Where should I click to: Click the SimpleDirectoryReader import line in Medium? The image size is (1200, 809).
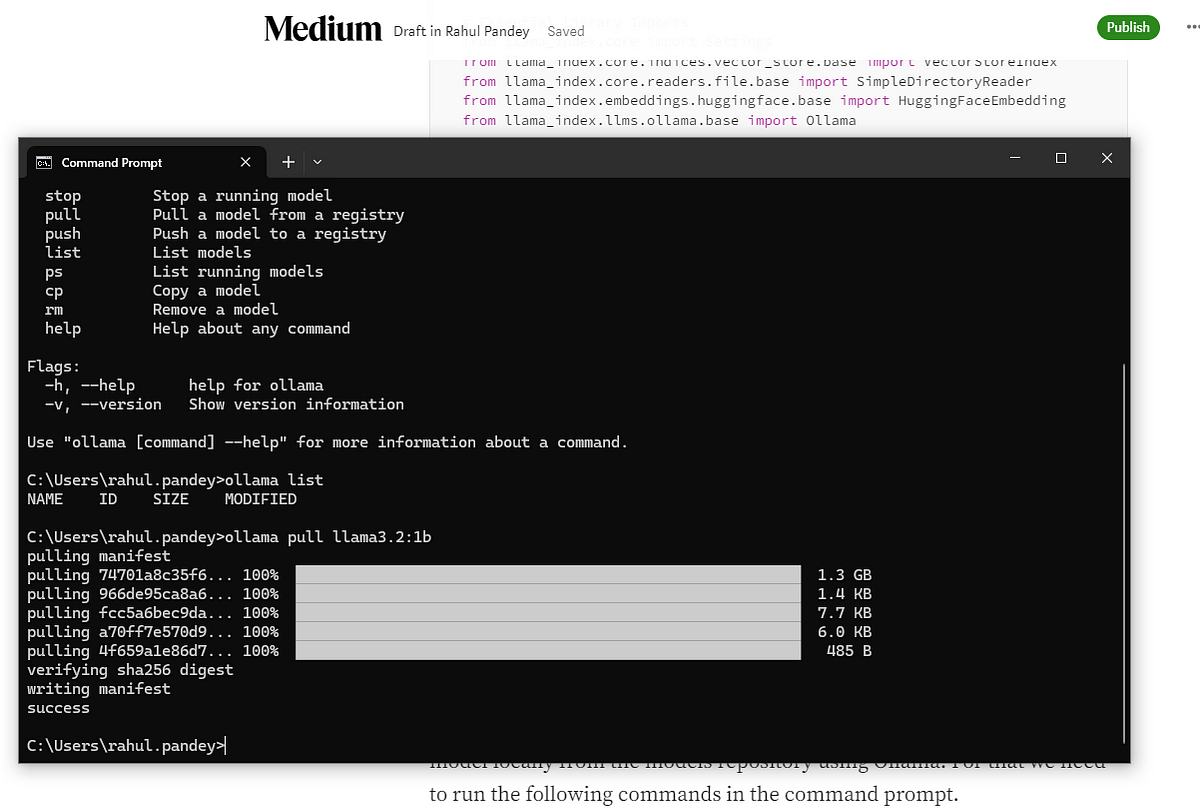click(x=747, y=81)
